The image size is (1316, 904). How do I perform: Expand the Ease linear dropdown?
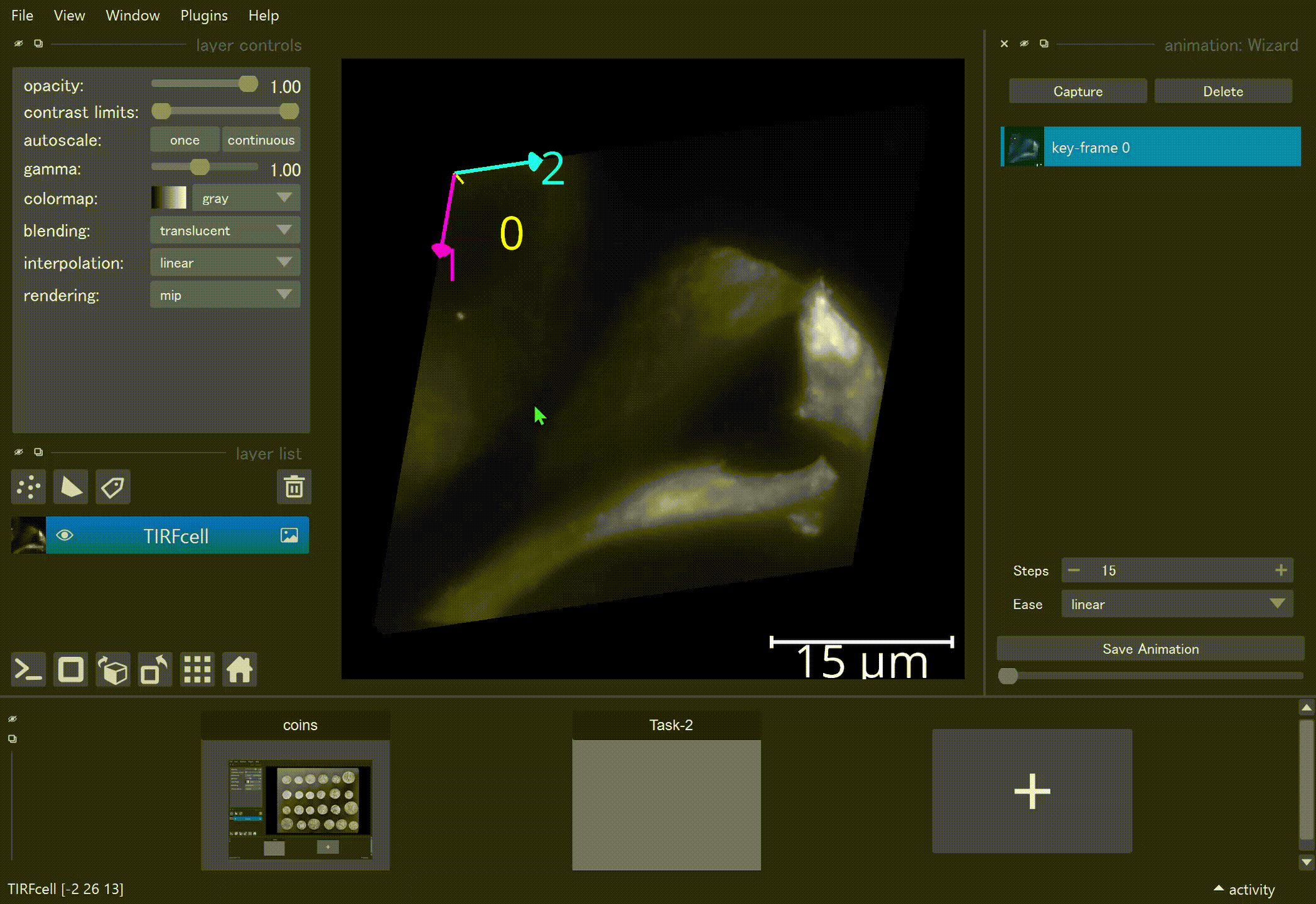(1177, 604)
